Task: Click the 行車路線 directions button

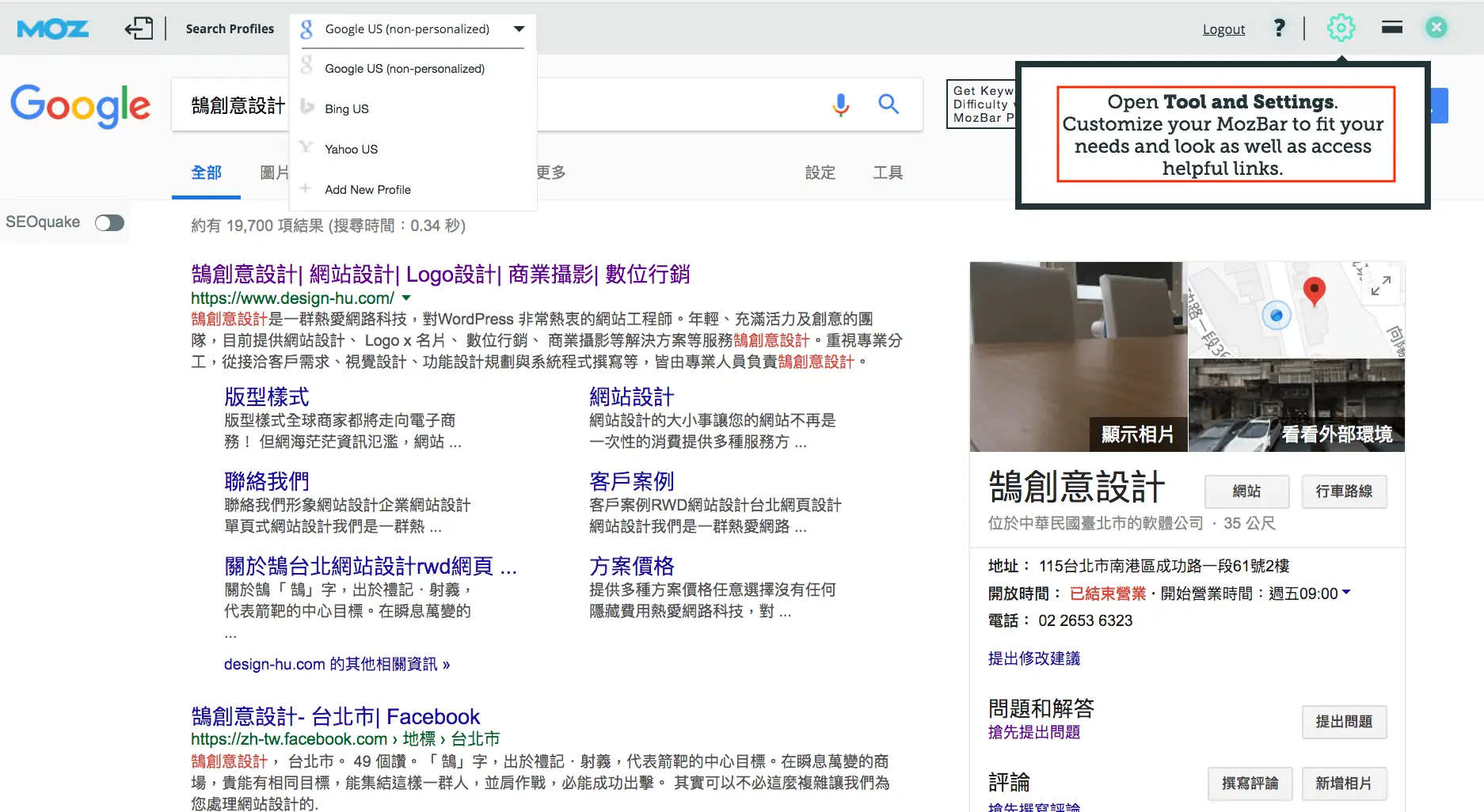Action: [x=1344, y=491]
